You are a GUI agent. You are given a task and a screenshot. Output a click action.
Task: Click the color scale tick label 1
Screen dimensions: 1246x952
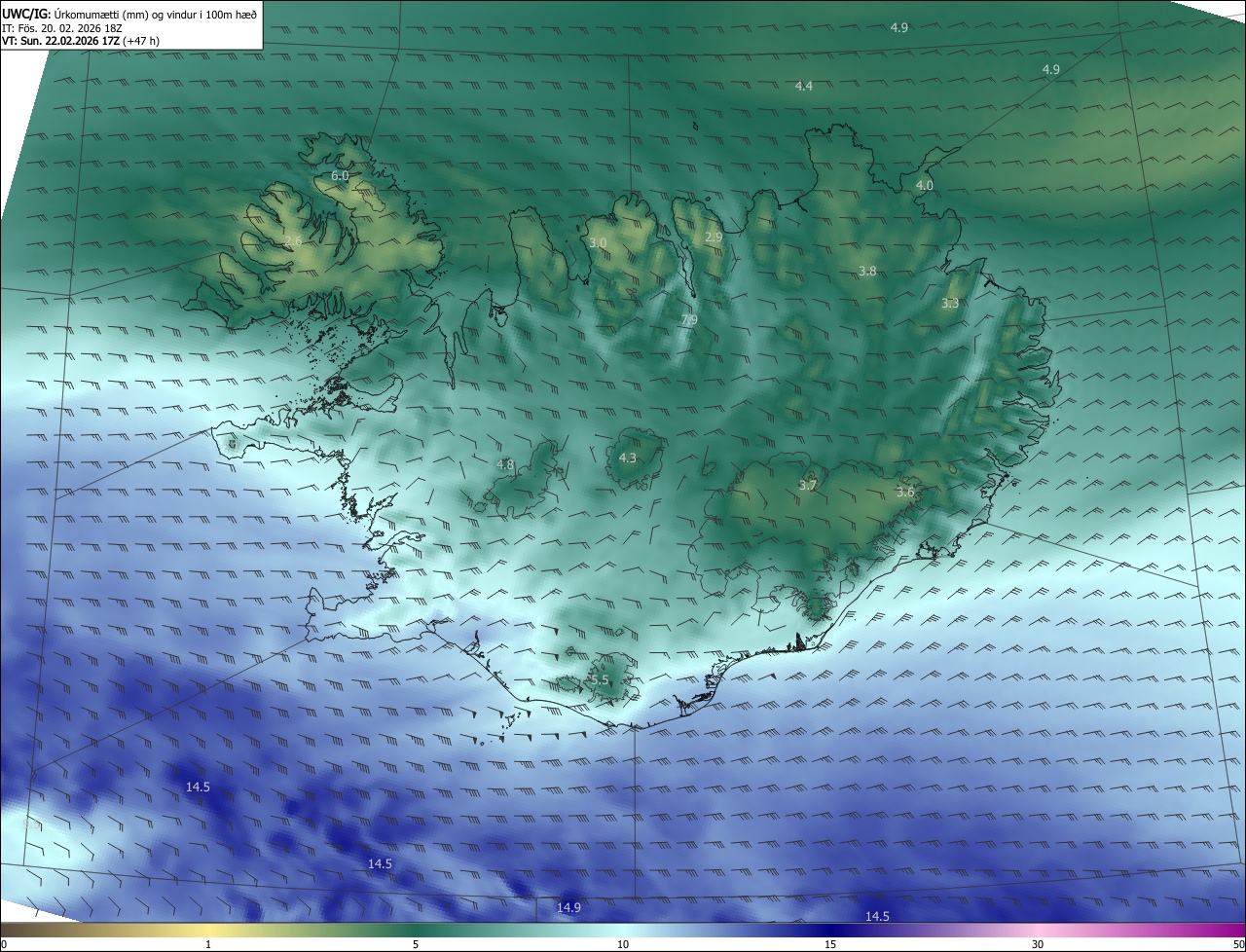pyautogui.click(x=208, y=944)
